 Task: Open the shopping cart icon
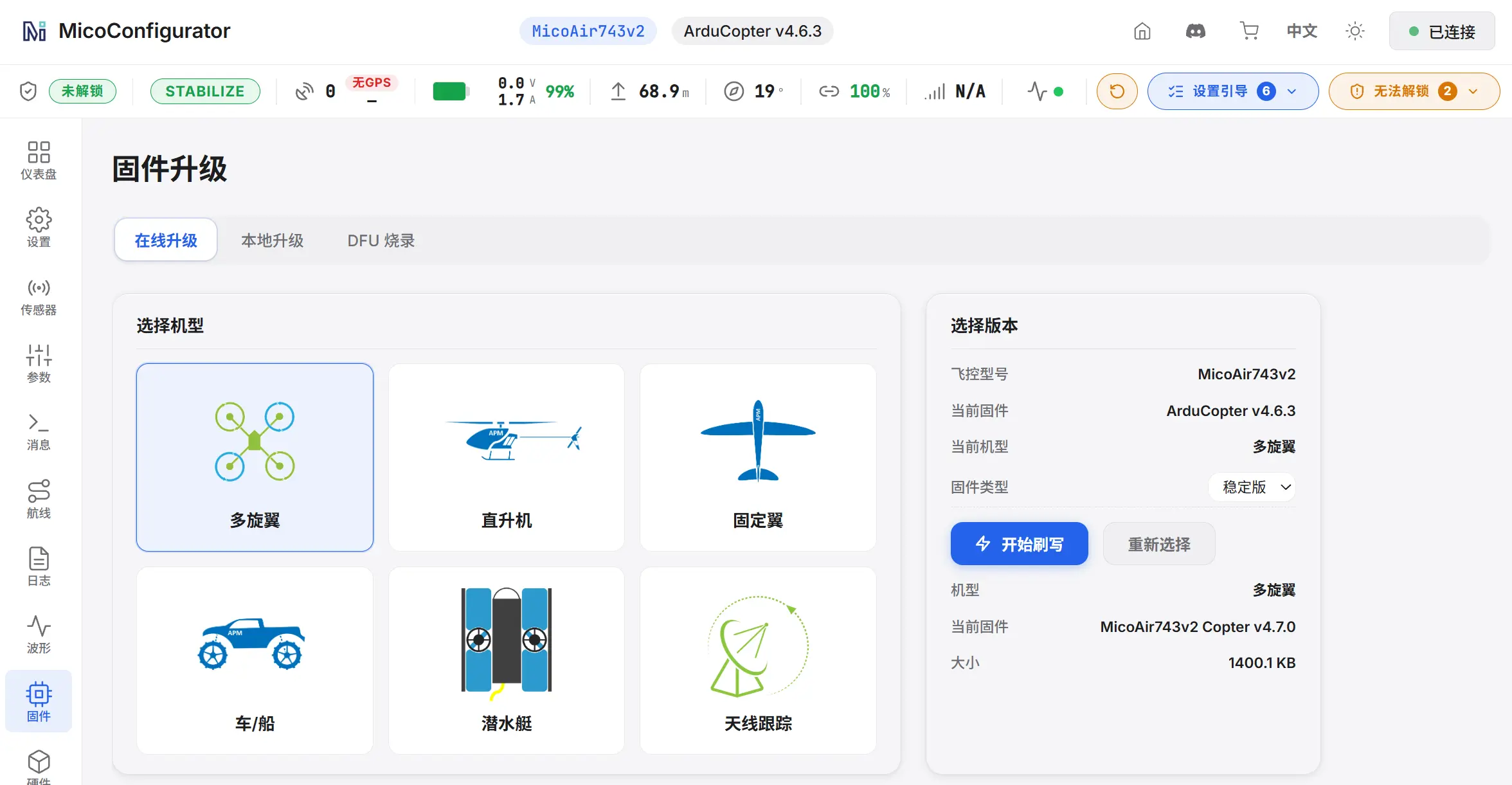click(x=1248, y=31)
